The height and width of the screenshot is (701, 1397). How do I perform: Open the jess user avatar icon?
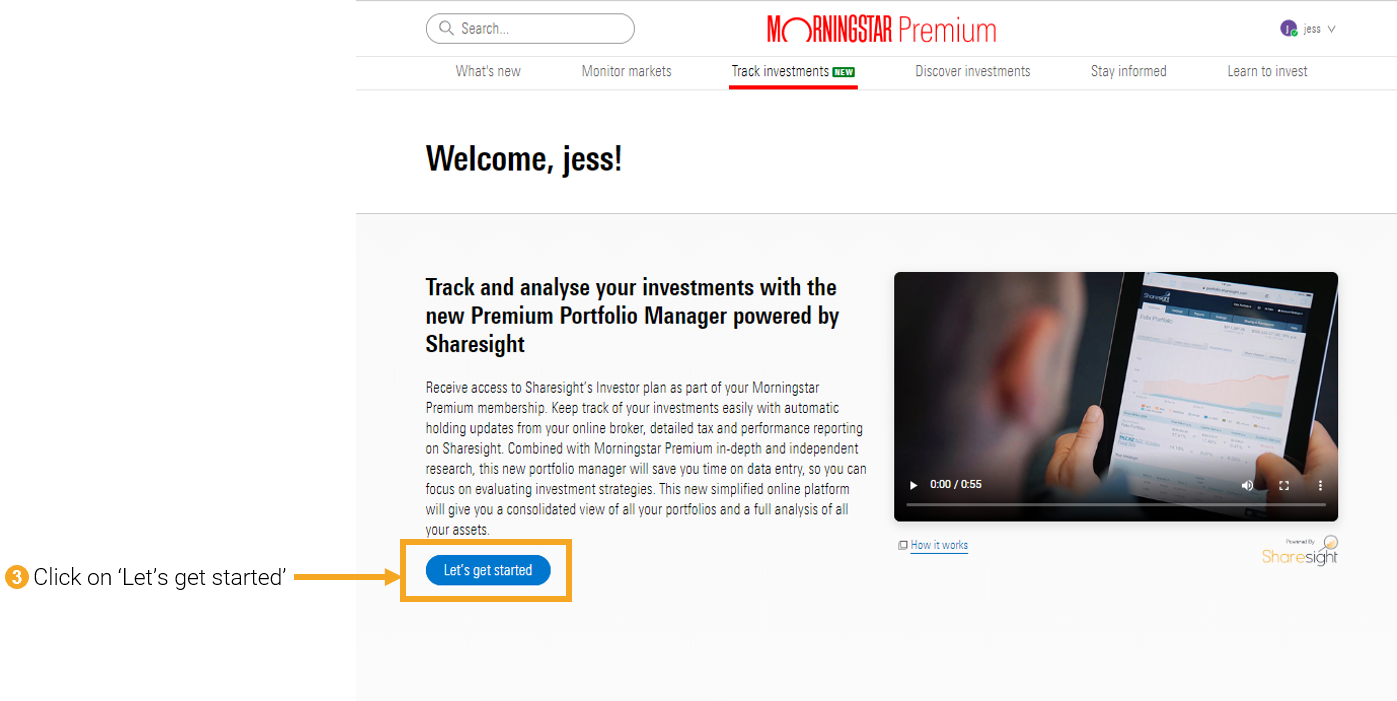pos(1289,29)
